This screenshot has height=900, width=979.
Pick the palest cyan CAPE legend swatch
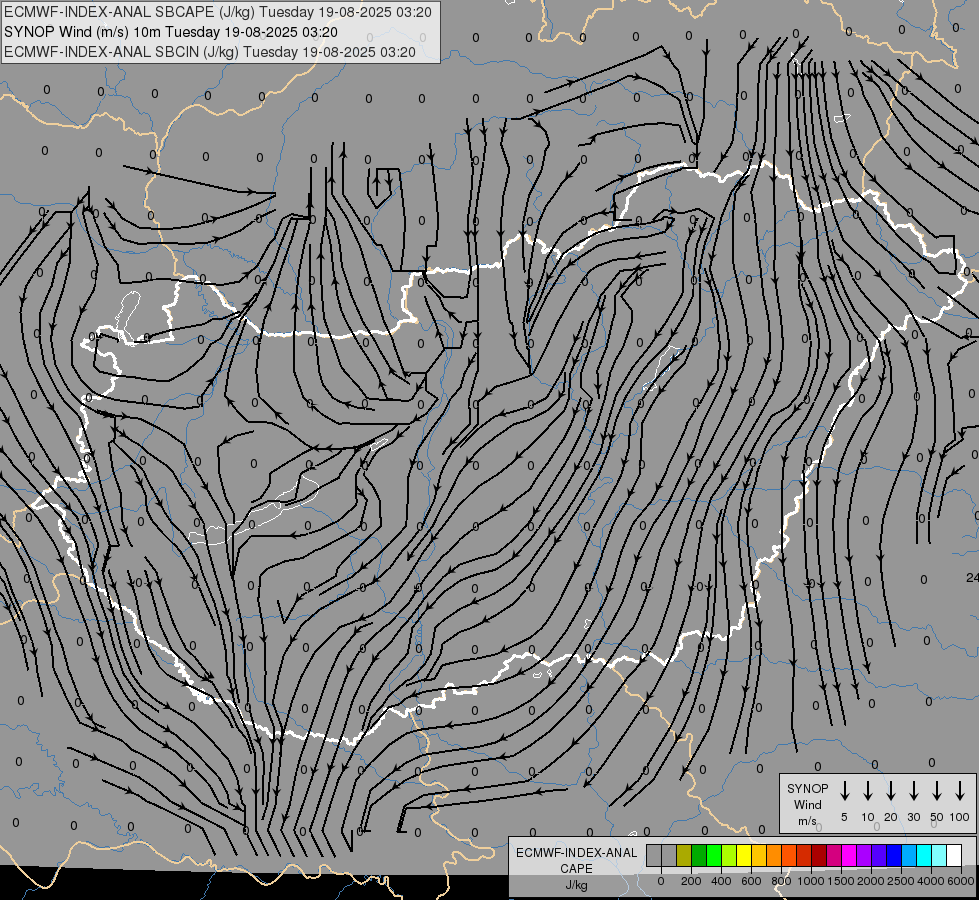(939, 855)
